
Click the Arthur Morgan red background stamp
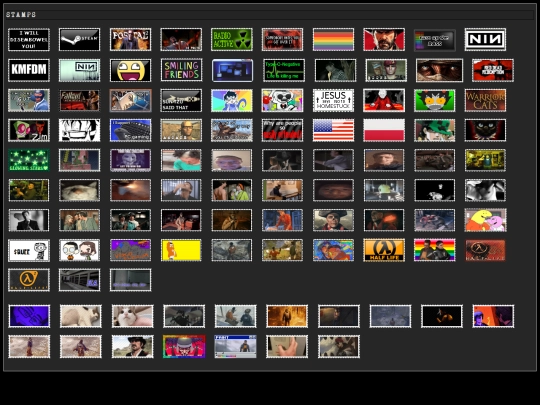[x=384, y=40]
